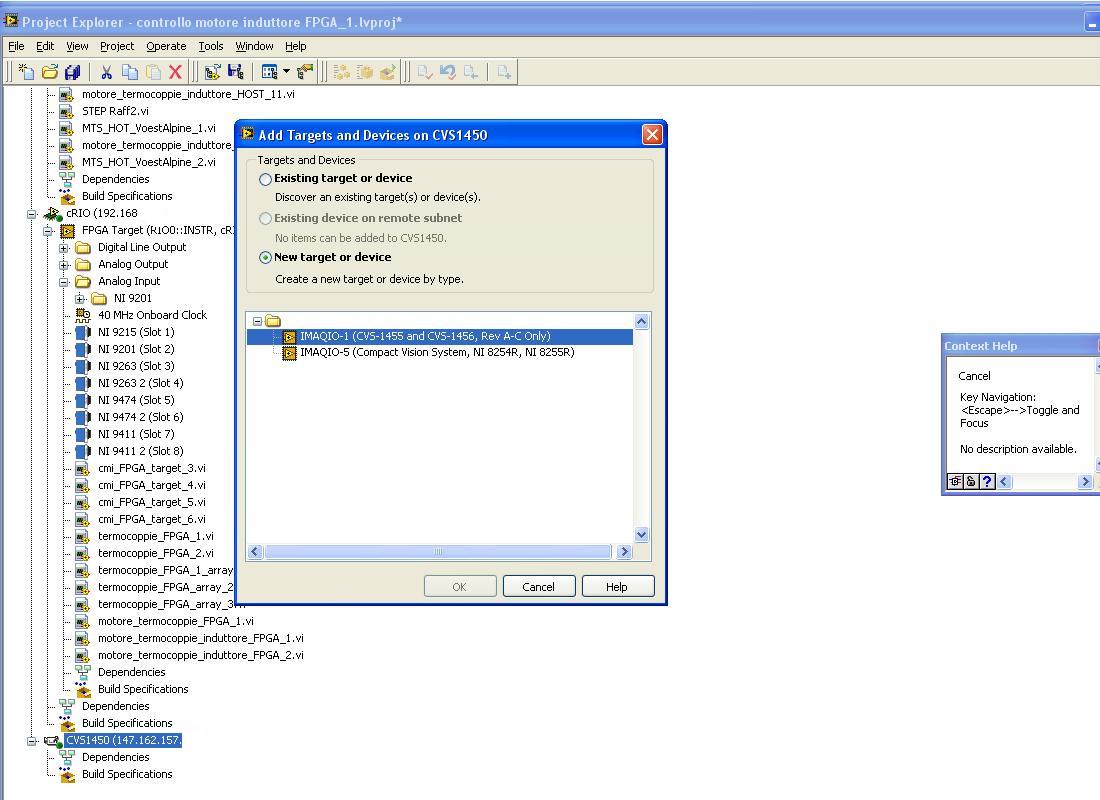Image resolution: width=1100 pixels, height=800 pixels.
Task: Click the device list horizontal scrollbar thumb
Action: (438, 552)
